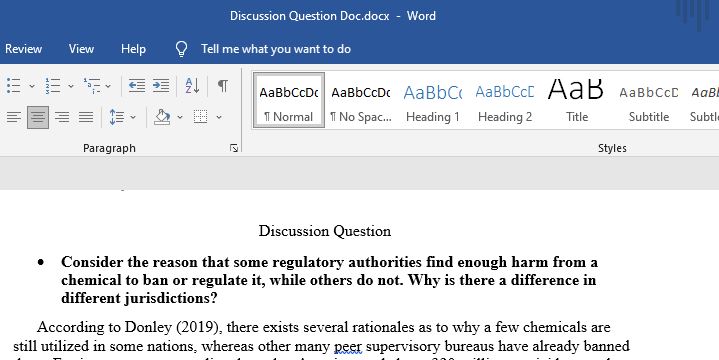Click the Tell me what you want to do box
This screenshot has height=360, width=719.
click(276, 49)
